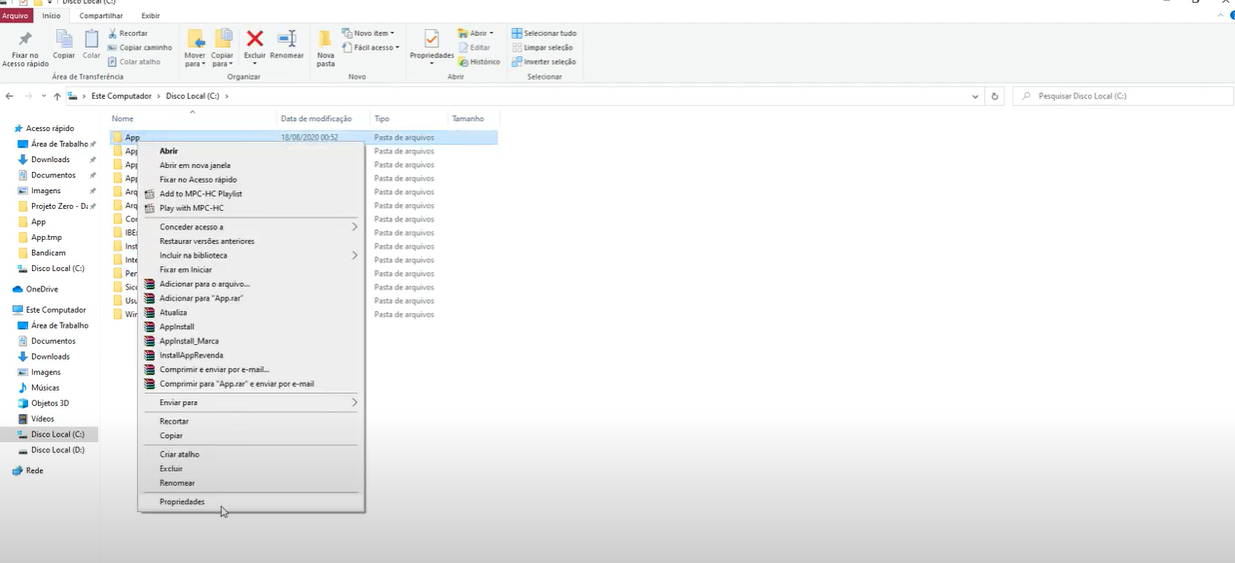Open the Enviar para submenu arrow
The height and width of the screenshot is (563, 1235).
[x=354, y=402]
